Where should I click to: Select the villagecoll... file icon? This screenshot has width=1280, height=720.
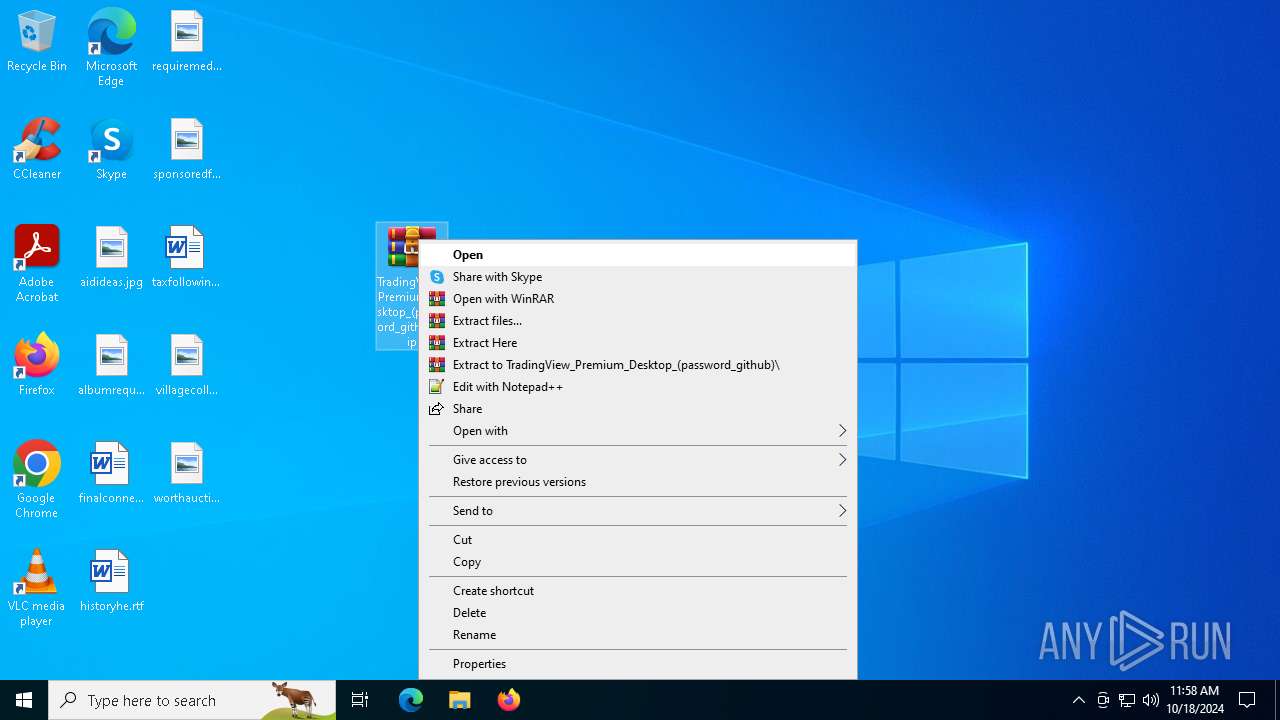tap(187, 366)
